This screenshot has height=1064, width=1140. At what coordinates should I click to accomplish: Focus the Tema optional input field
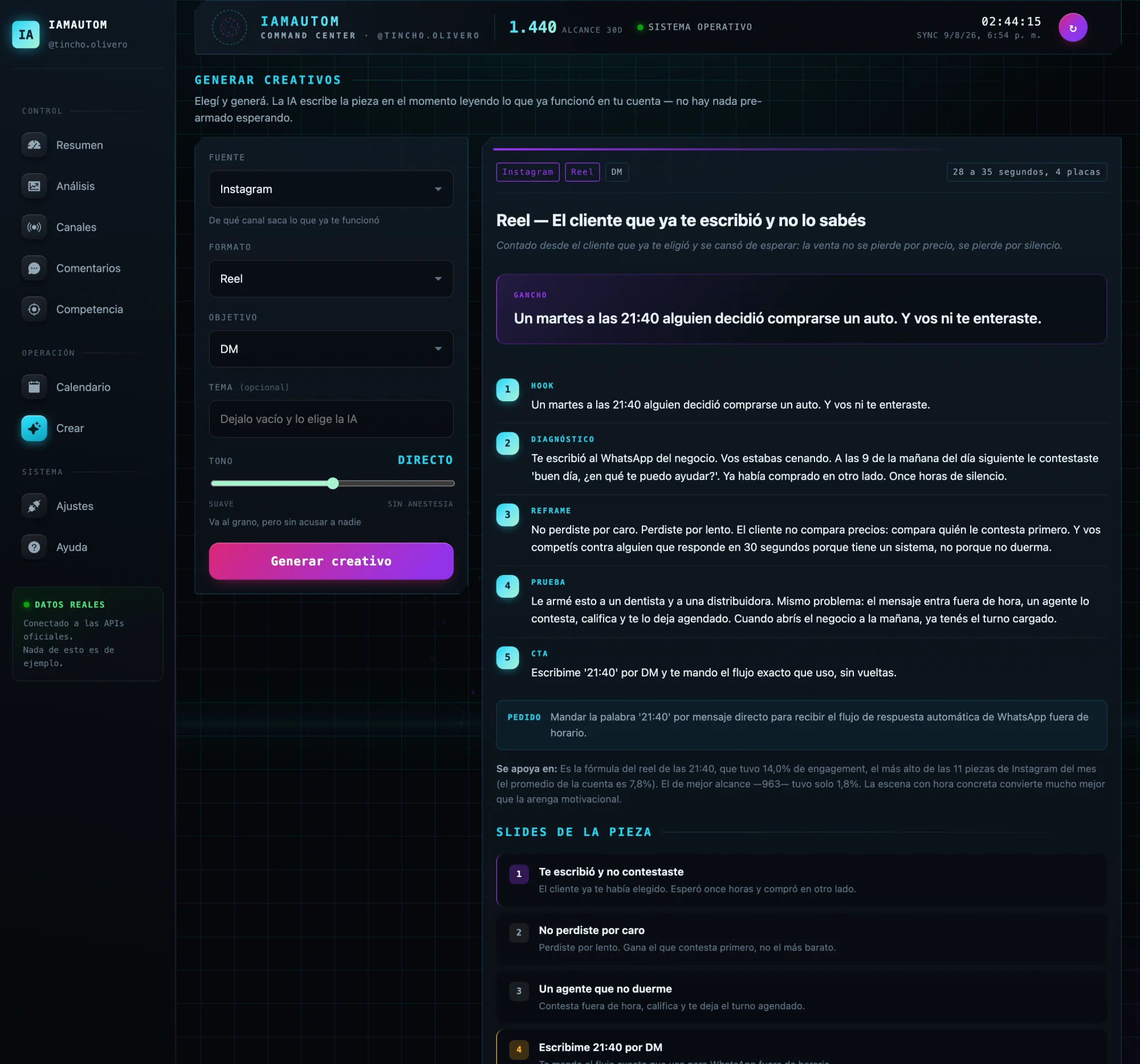pos(331,419)
